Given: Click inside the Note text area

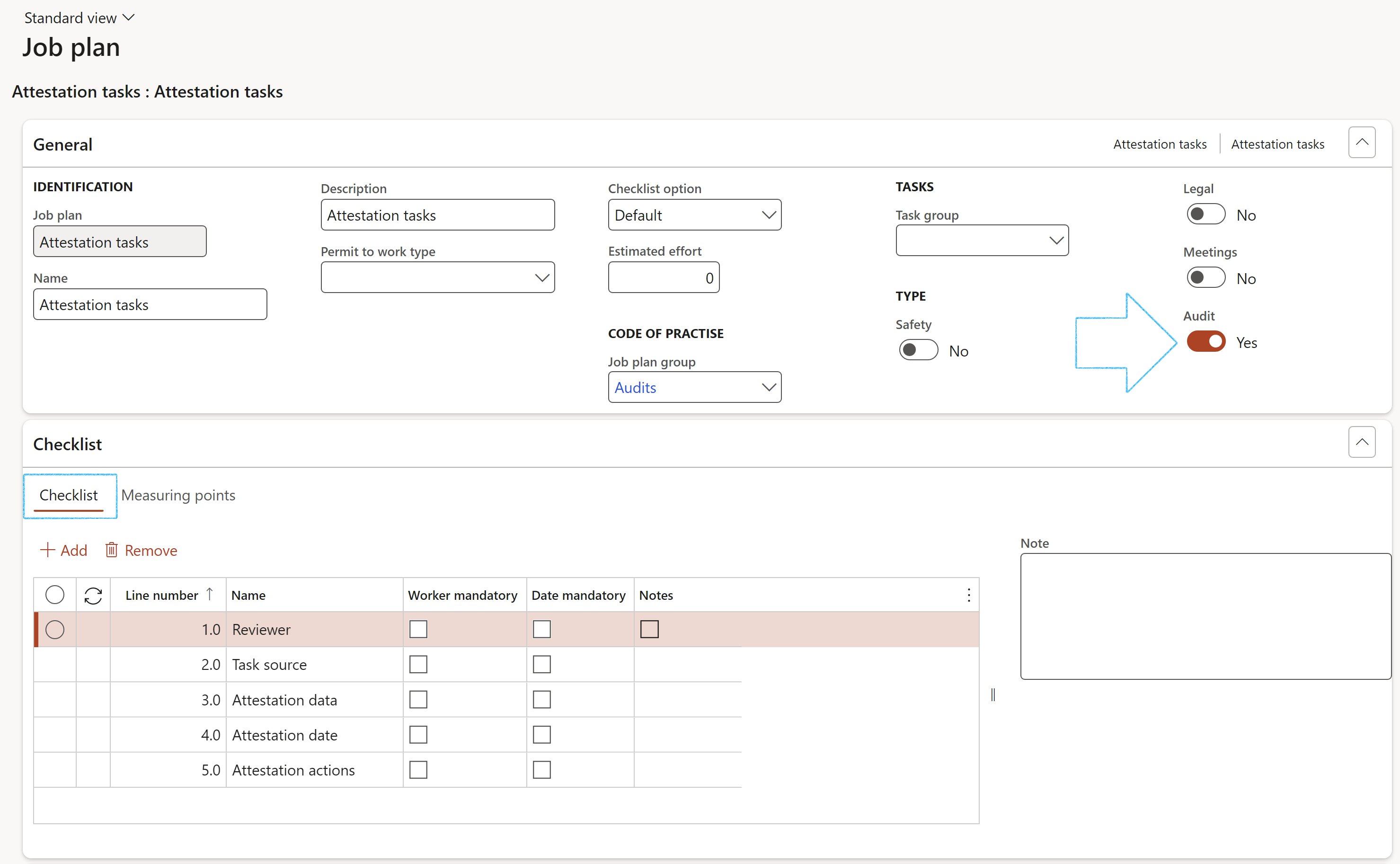Looking at the screenshot, I should (x=1206, y=616).
